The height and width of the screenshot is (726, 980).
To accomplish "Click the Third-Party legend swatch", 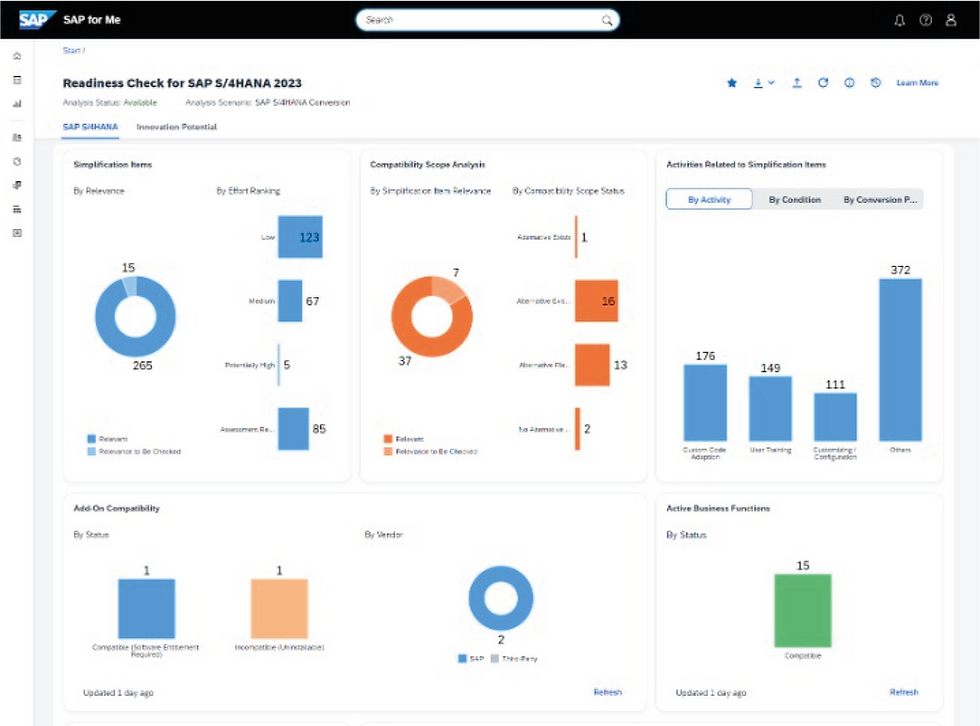I will point(495,659).
